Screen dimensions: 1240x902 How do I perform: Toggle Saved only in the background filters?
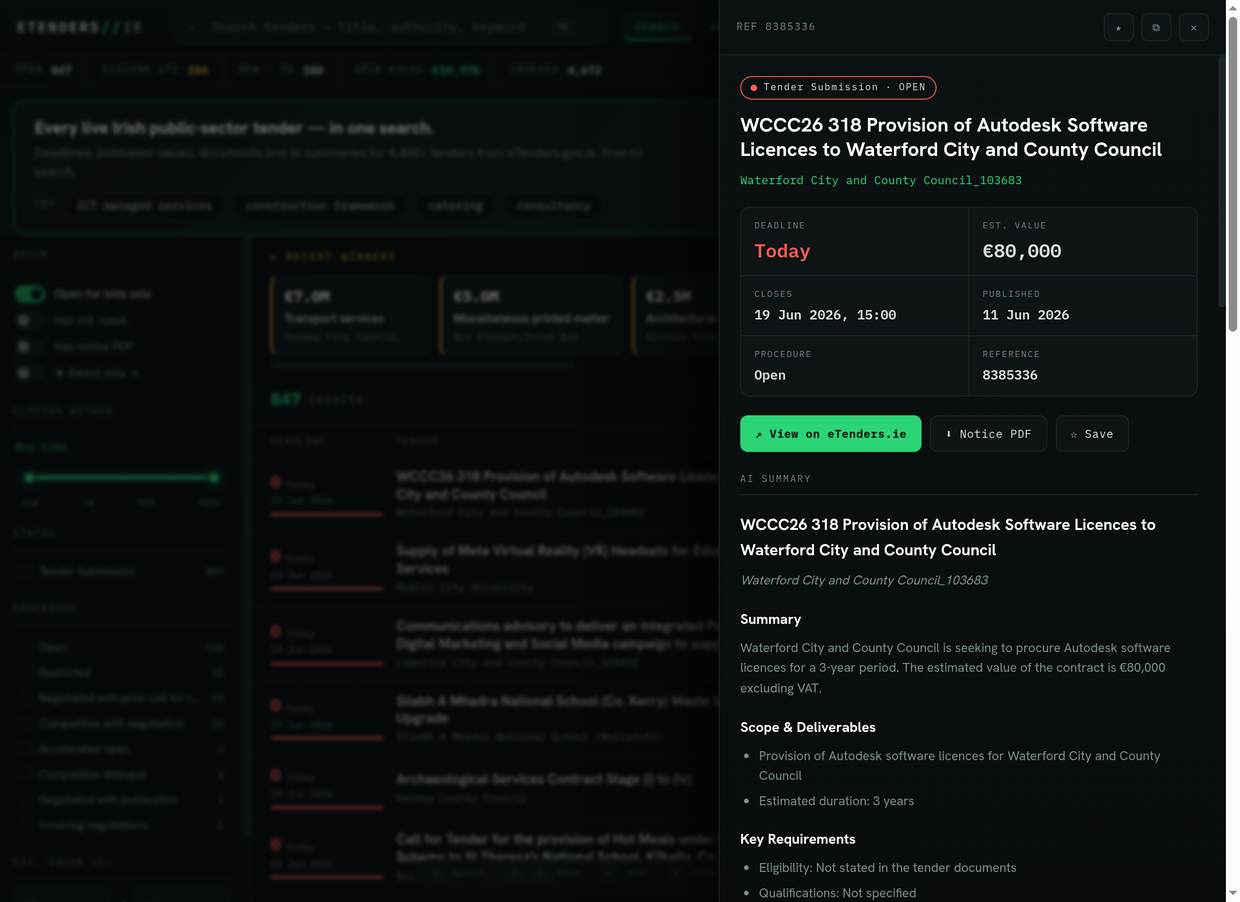coord(30,373)
